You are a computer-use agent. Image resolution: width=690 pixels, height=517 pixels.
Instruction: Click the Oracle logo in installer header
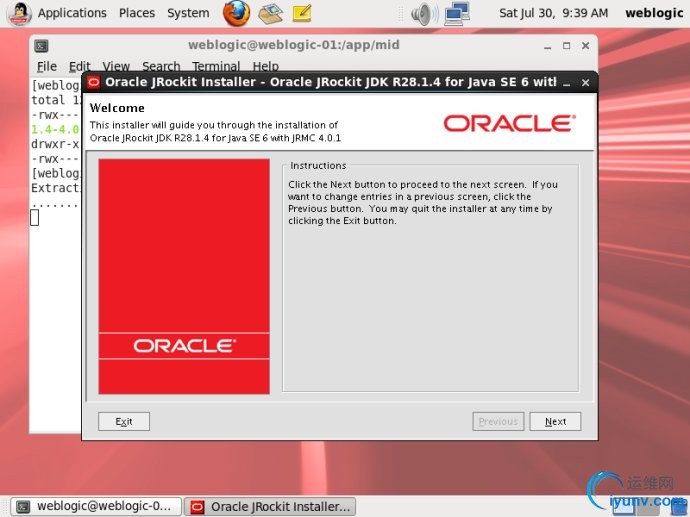509,123
